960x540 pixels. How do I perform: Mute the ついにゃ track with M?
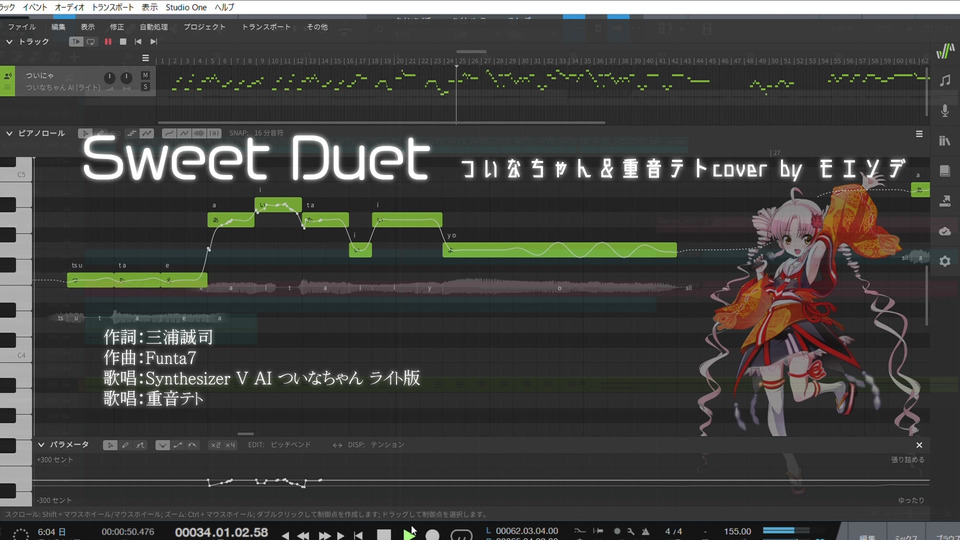pos(145,75)
